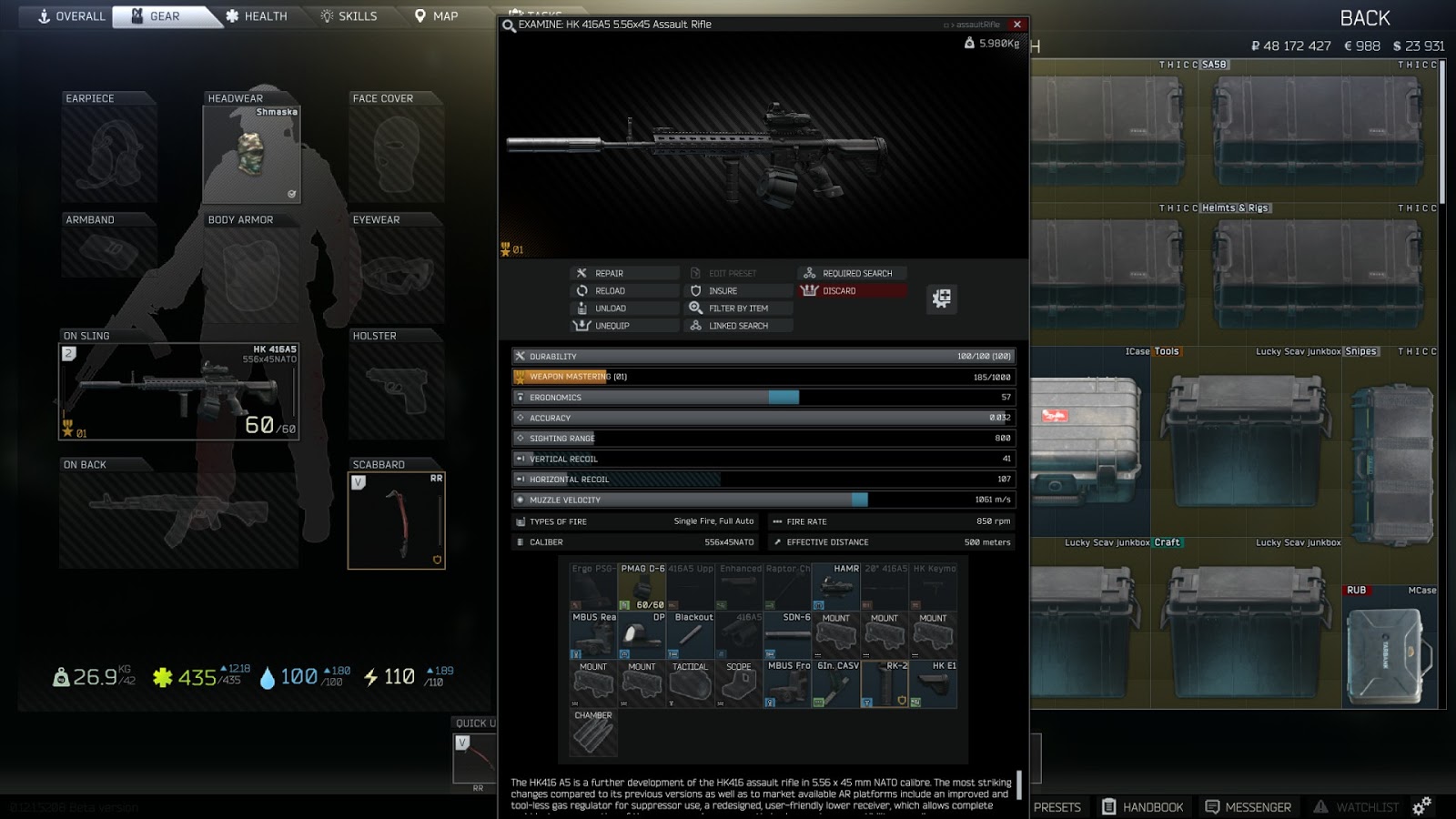The width and height of the screenshot is (1456, 819).
Task: Open settings gear at bottom right
Action: coord(1421,805)
